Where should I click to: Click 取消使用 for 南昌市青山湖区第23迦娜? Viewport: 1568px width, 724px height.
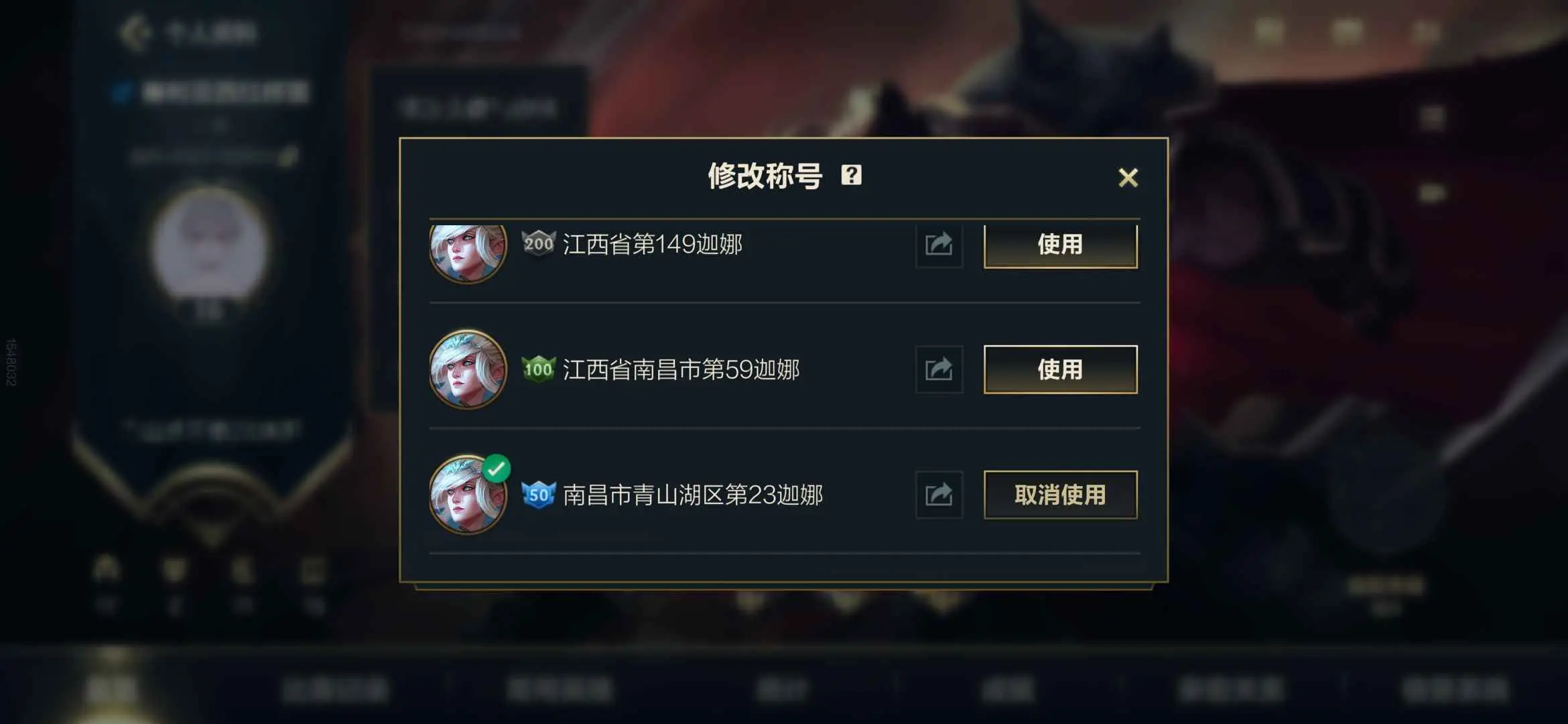[1060, 495]
